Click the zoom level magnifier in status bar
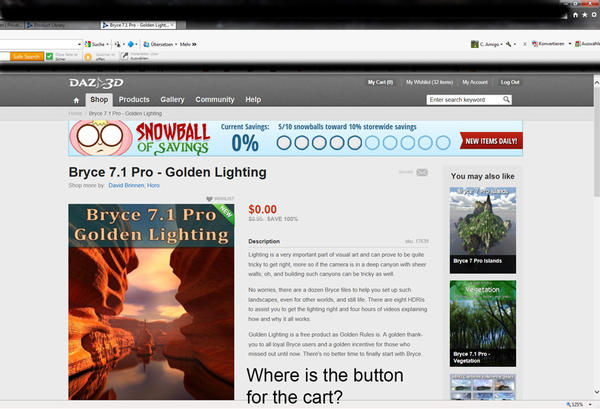 pos(569,404)
